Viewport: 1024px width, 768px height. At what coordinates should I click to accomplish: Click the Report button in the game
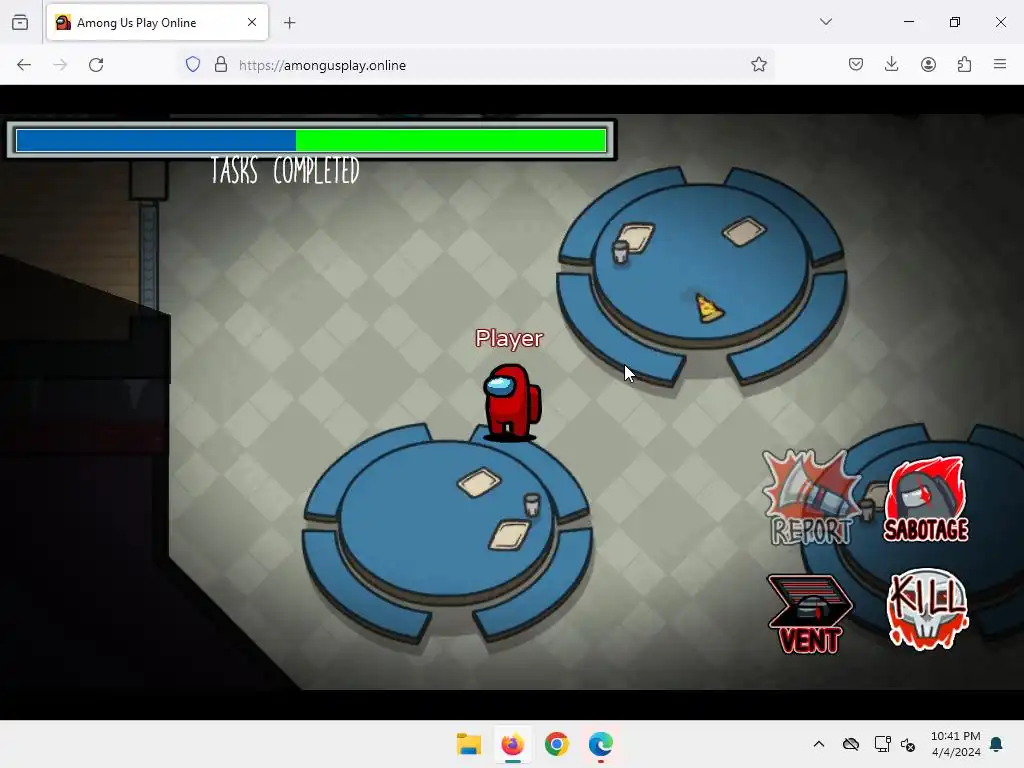tap(810, 498)
